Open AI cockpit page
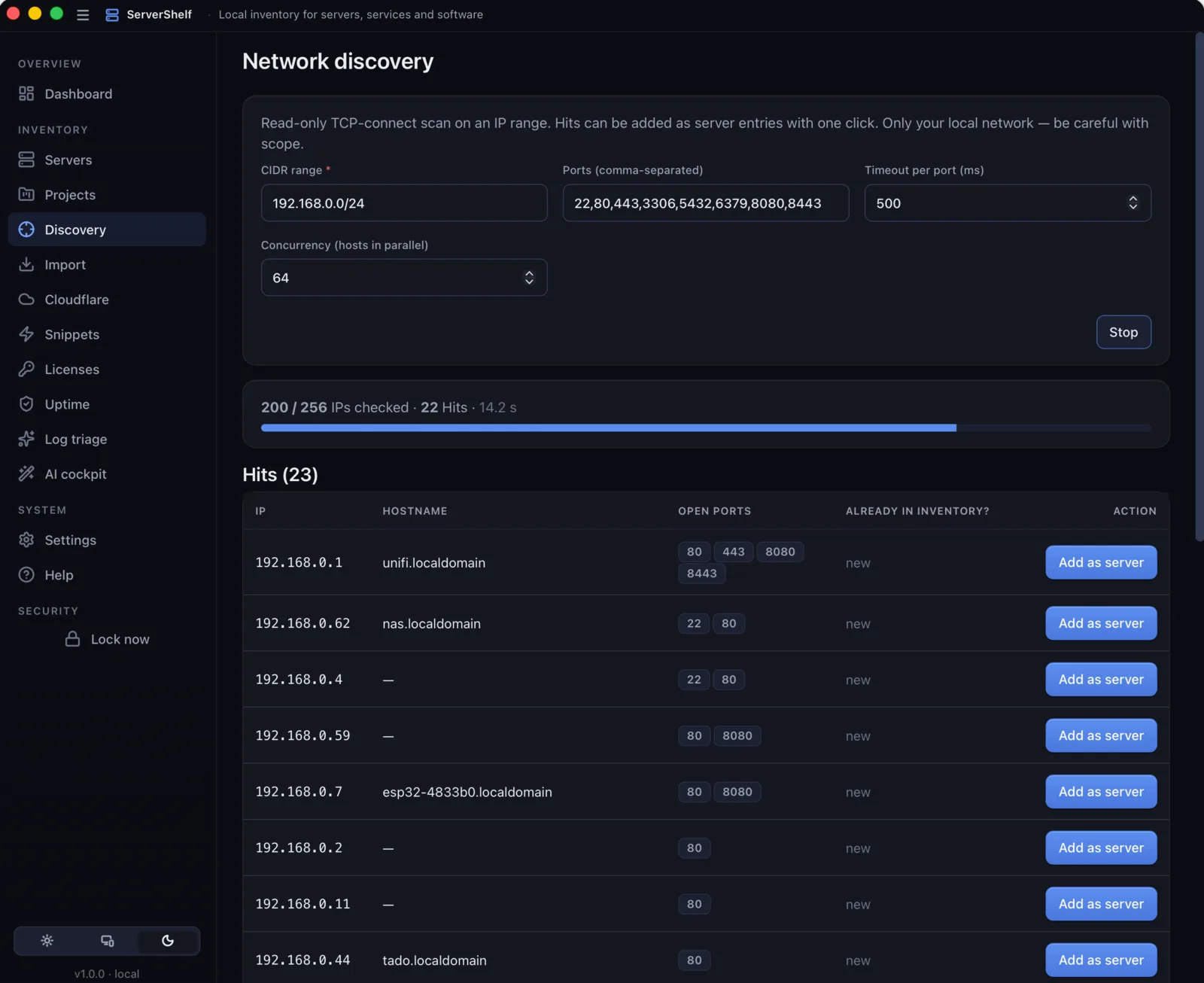Screen dimensions: 1204x983 click(x=107, y=473)
